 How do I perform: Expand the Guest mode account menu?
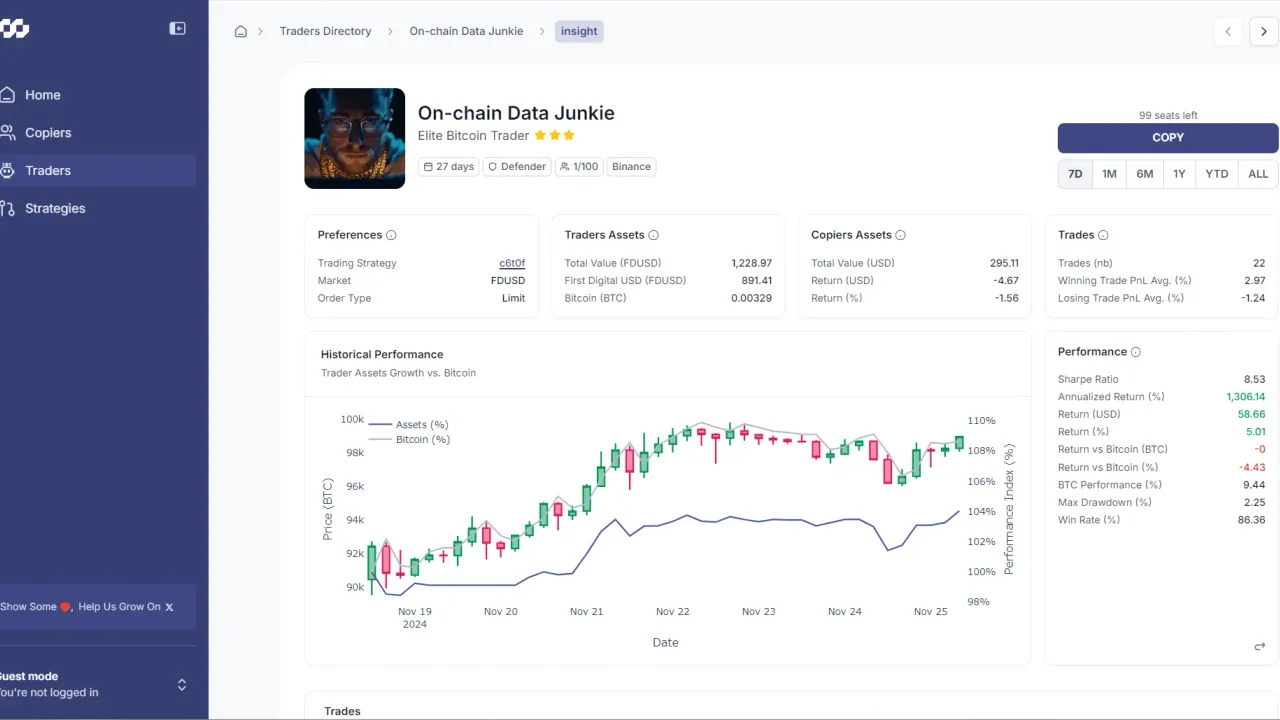181,685
